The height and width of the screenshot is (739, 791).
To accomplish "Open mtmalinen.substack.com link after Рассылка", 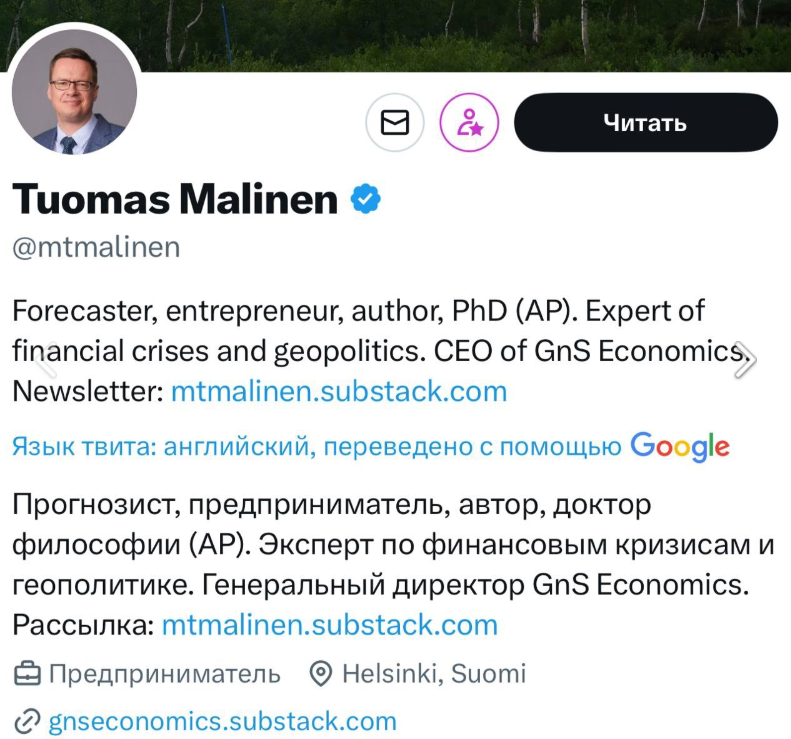I will pyautogui.click(x=329, y=626).
